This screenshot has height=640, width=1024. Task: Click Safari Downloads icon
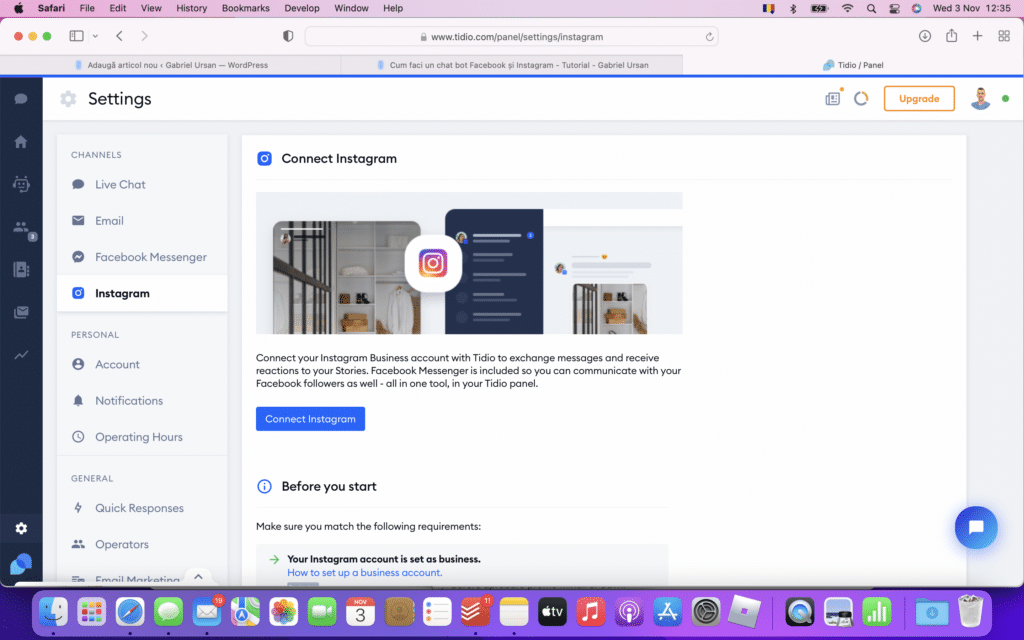point(925,37)
